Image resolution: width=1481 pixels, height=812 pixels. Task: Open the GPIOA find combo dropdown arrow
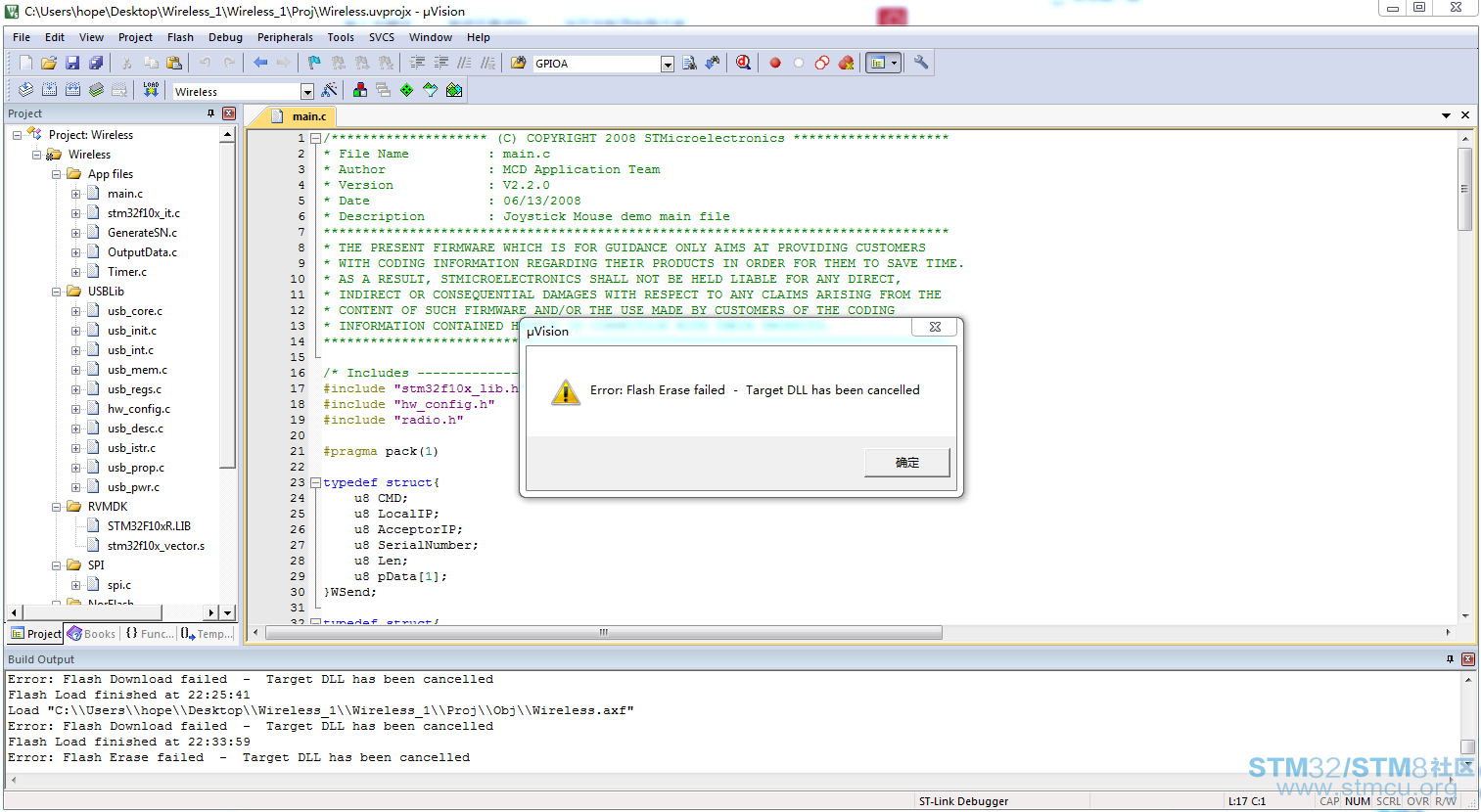pyautogui.click(x=668, y=64)
